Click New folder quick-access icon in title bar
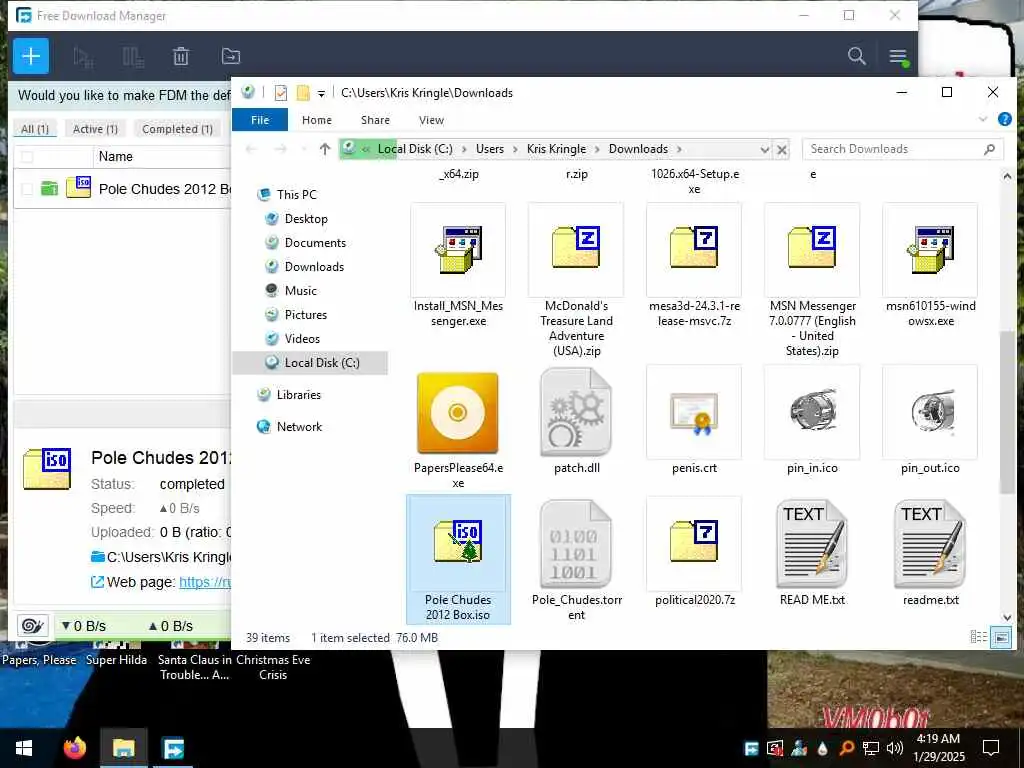The width and height of the screenshot is (1024, 768). pos(303,93)
